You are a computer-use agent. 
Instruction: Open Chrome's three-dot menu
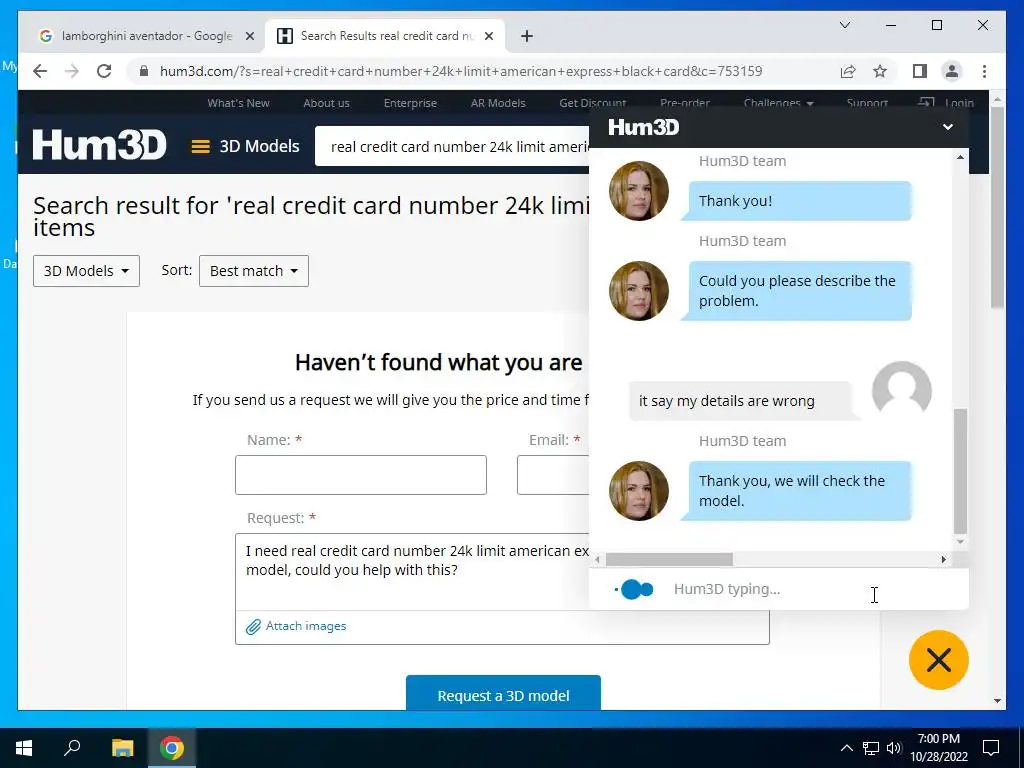click(x=984, y=71)
